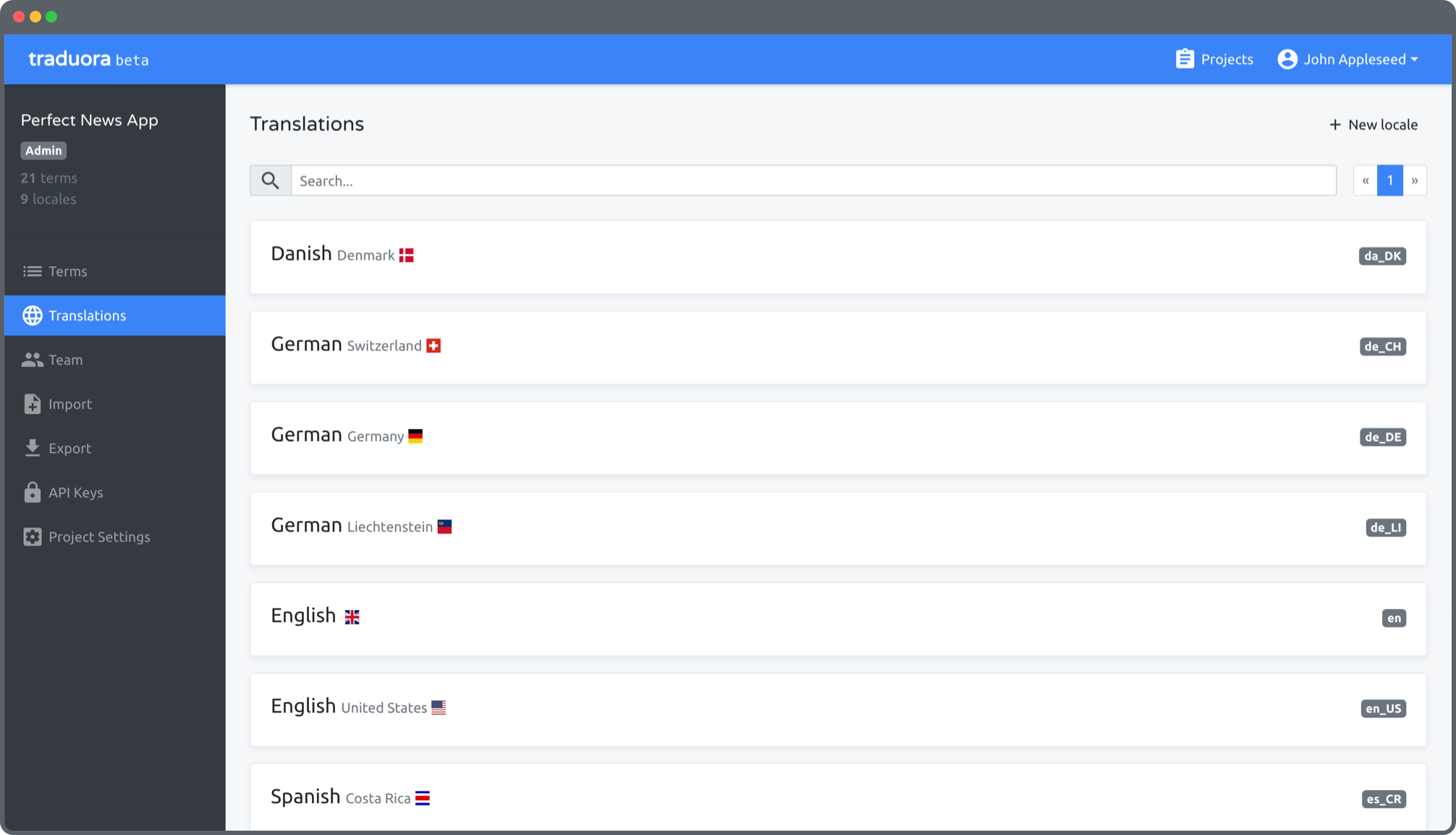The width and height of the screenshot is (1456, 835).
Task: Click the previous page arrow button
Action: coord(1365,180)
